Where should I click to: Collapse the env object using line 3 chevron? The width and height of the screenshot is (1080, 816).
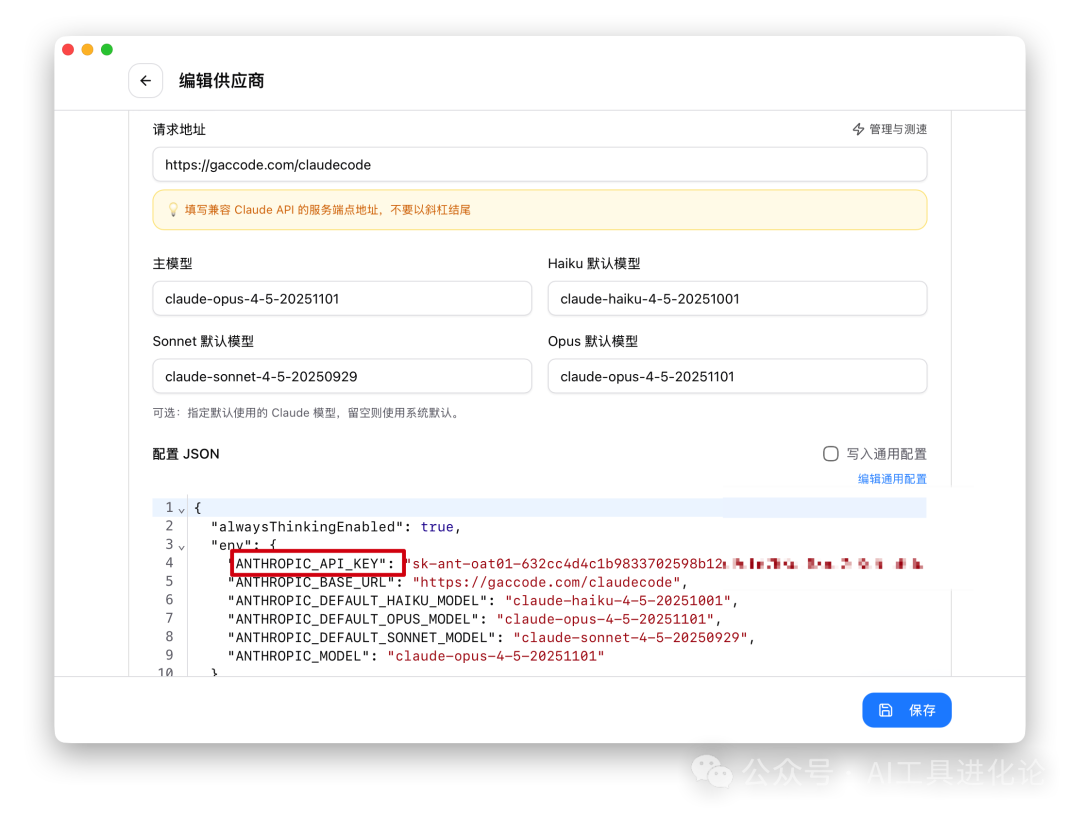(x=180, y=544)
